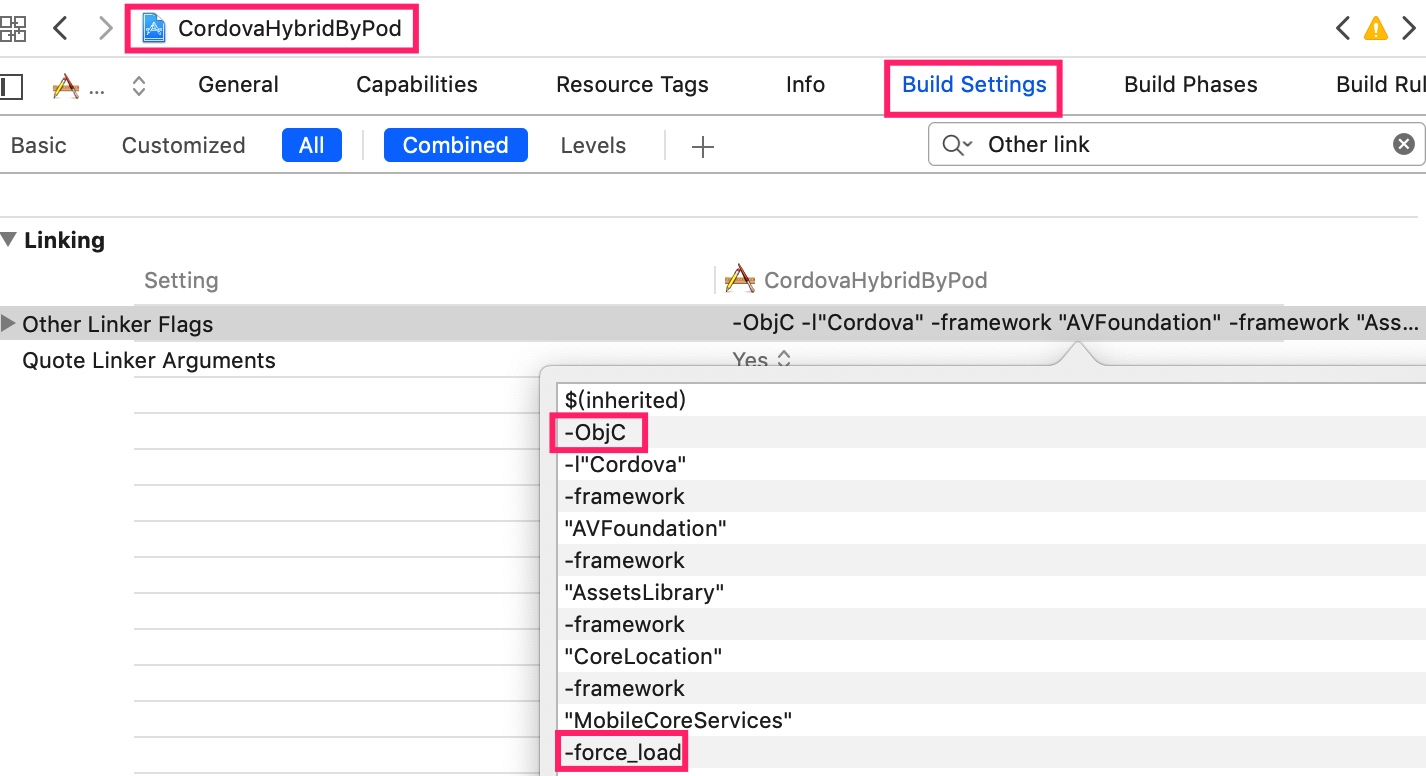Show Basic build settings
Image resolution: width=1426 pixels, height=776 pixels.
tap(39, 145)
